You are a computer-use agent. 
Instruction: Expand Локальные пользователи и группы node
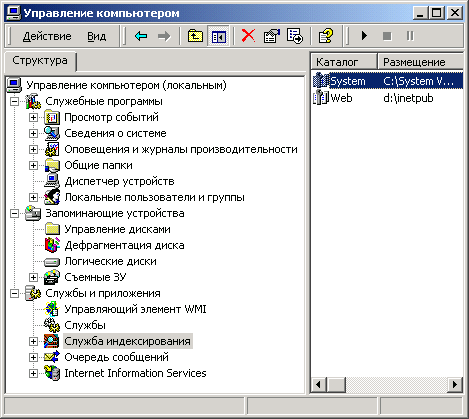click(33, 197)
